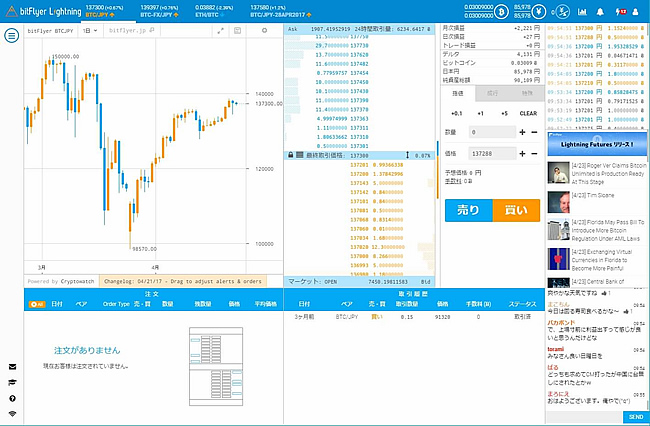
Task: Click the 取引履歴 trade history header
Action: coord(413,294)
